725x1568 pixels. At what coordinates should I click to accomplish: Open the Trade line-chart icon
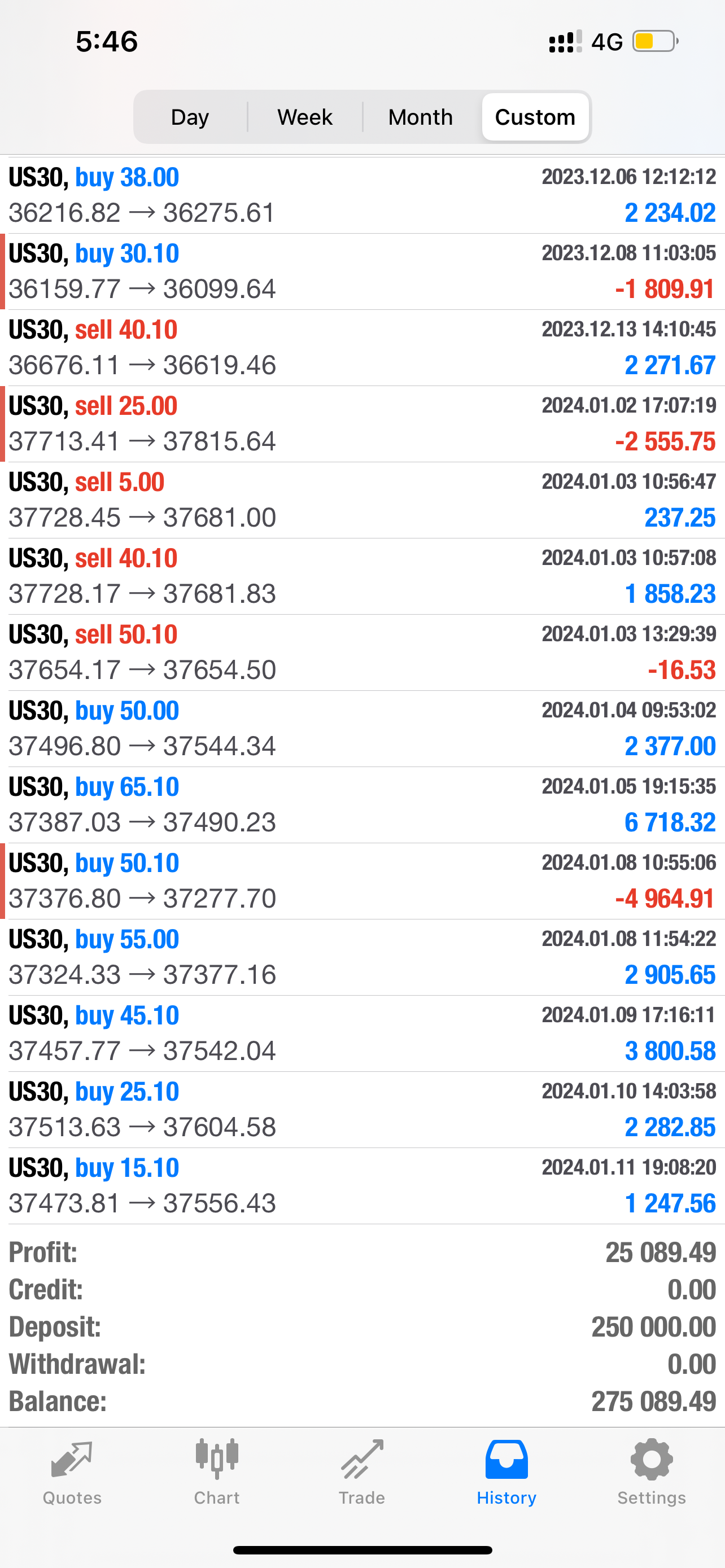(x=361, y=1460)
